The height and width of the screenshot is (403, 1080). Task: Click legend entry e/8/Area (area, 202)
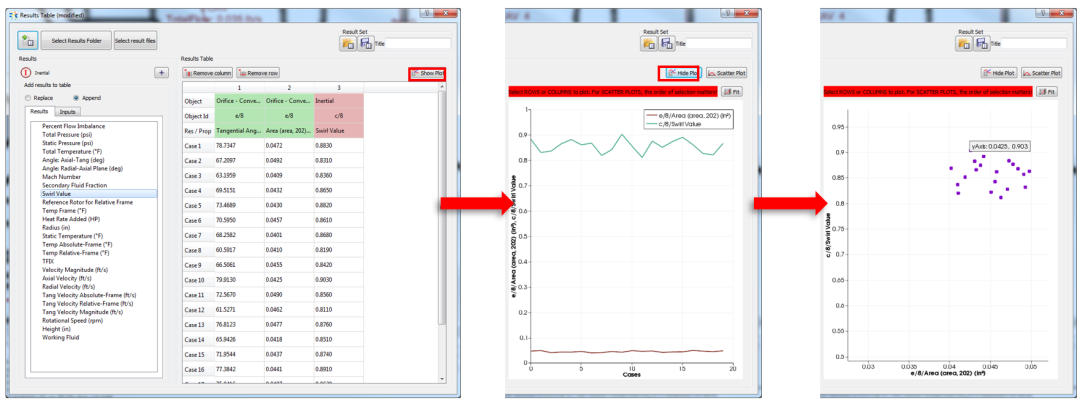[688, 116]
